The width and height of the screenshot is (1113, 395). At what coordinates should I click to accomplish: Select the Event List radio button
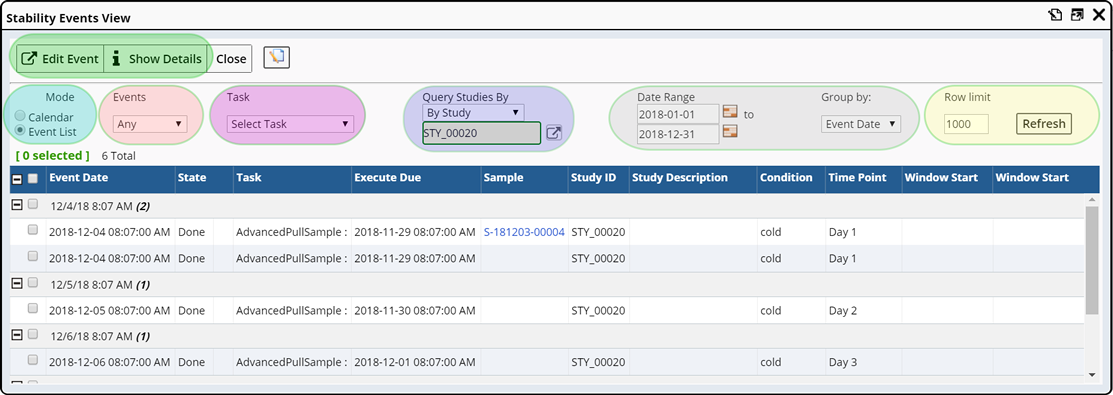20,131
